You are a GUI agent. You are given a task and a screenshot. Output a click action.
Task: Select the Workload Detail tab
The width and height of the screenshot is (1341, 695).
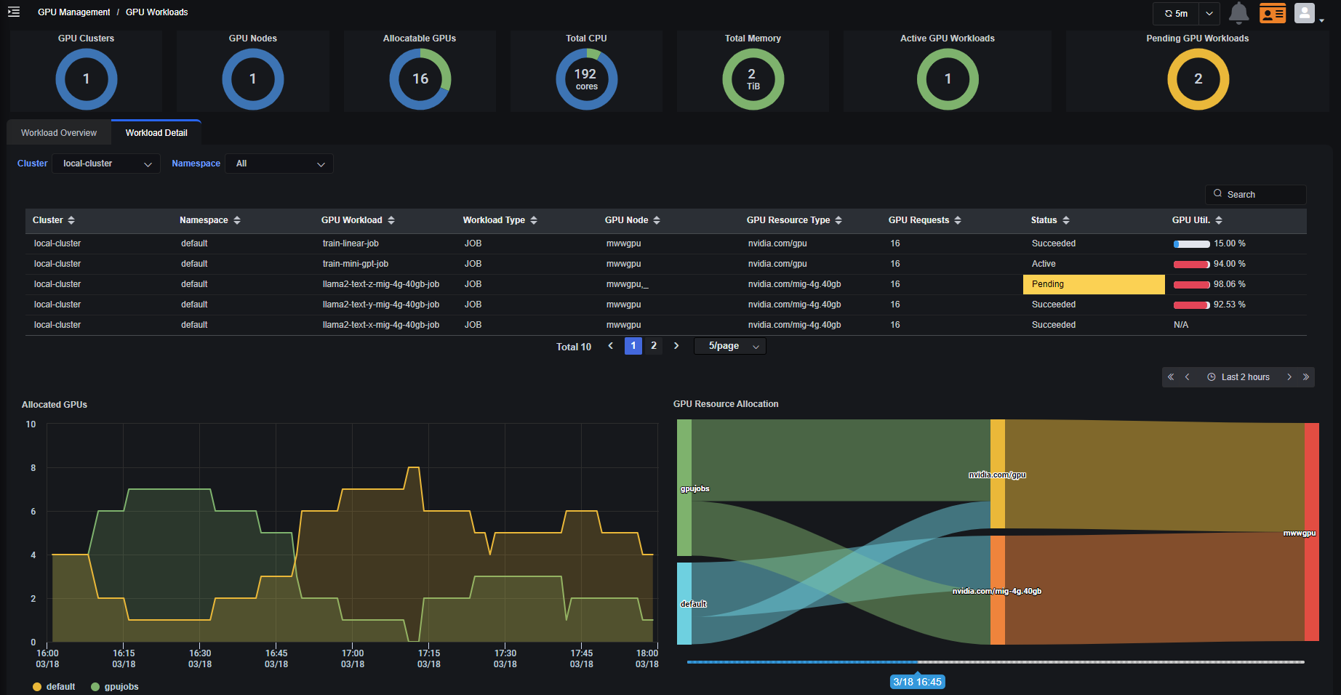point(156,133)
